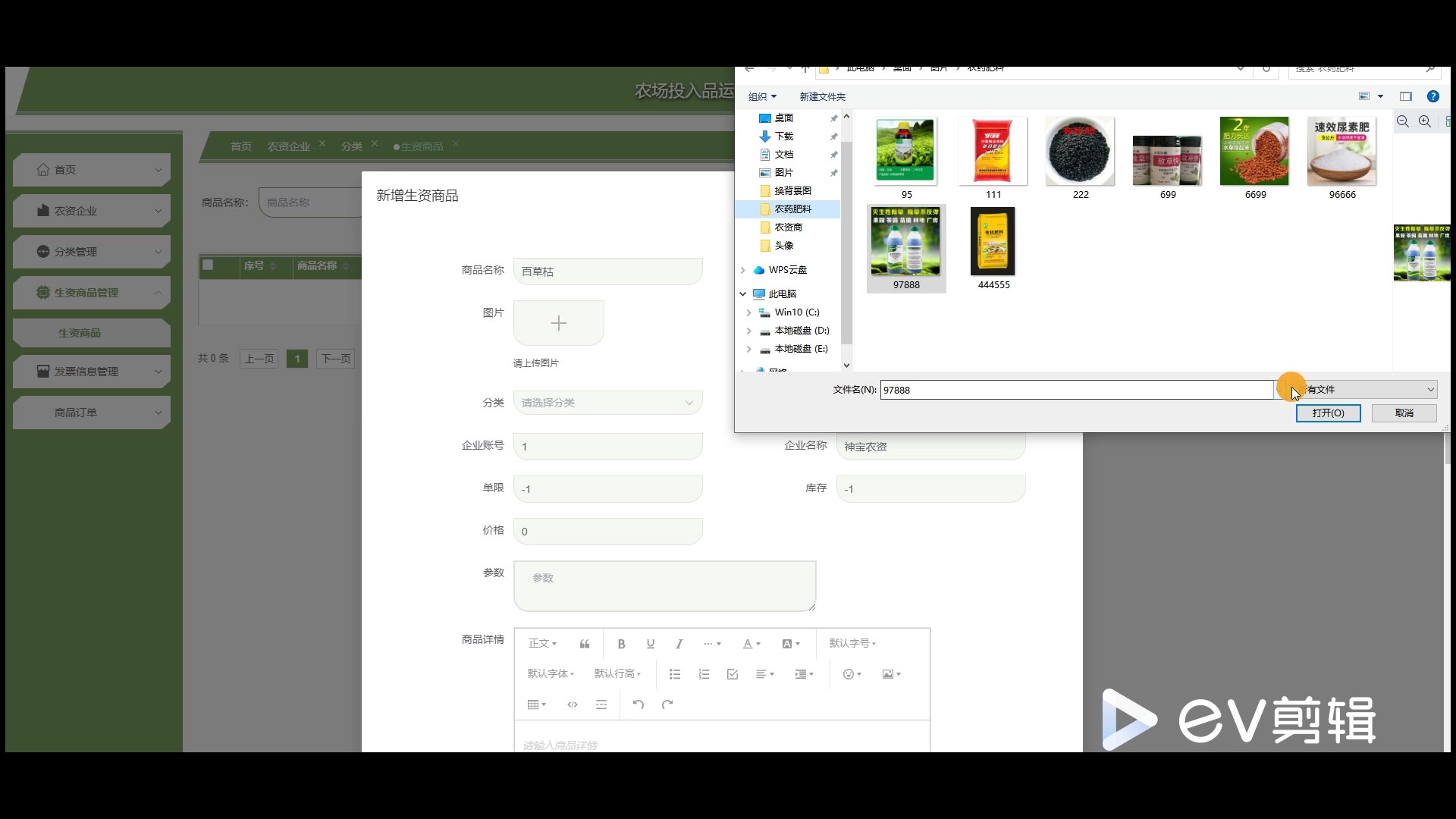This screenshot has width=1456, height=819.
Task: Open the emoji picker
Action: pos(852,674)
